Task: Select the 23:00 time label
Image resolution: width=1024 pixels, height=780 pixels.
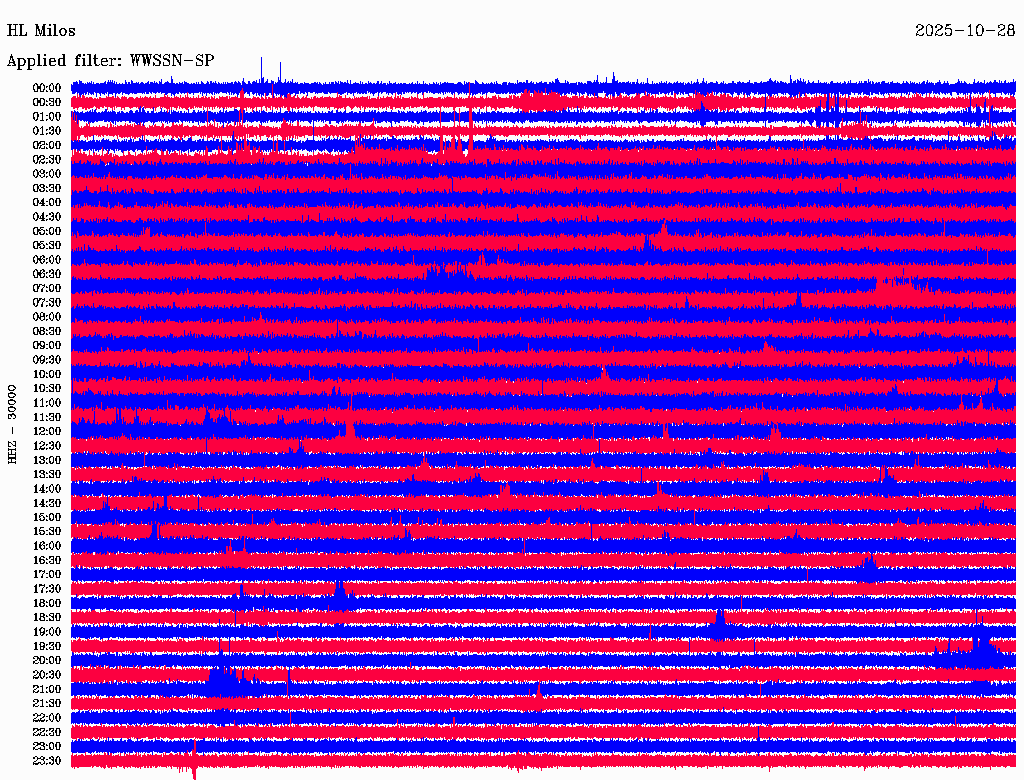Action: (47, 747)
